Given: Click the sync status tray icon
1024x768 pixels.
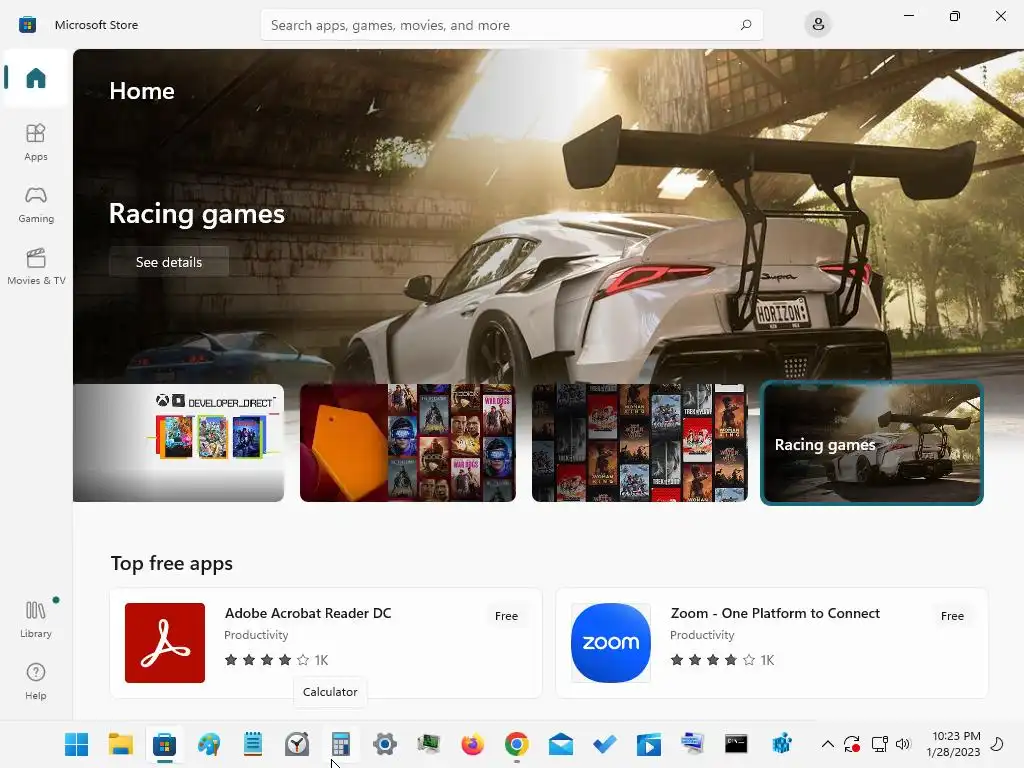Looking at the screenshot, I should pos(852,744).
